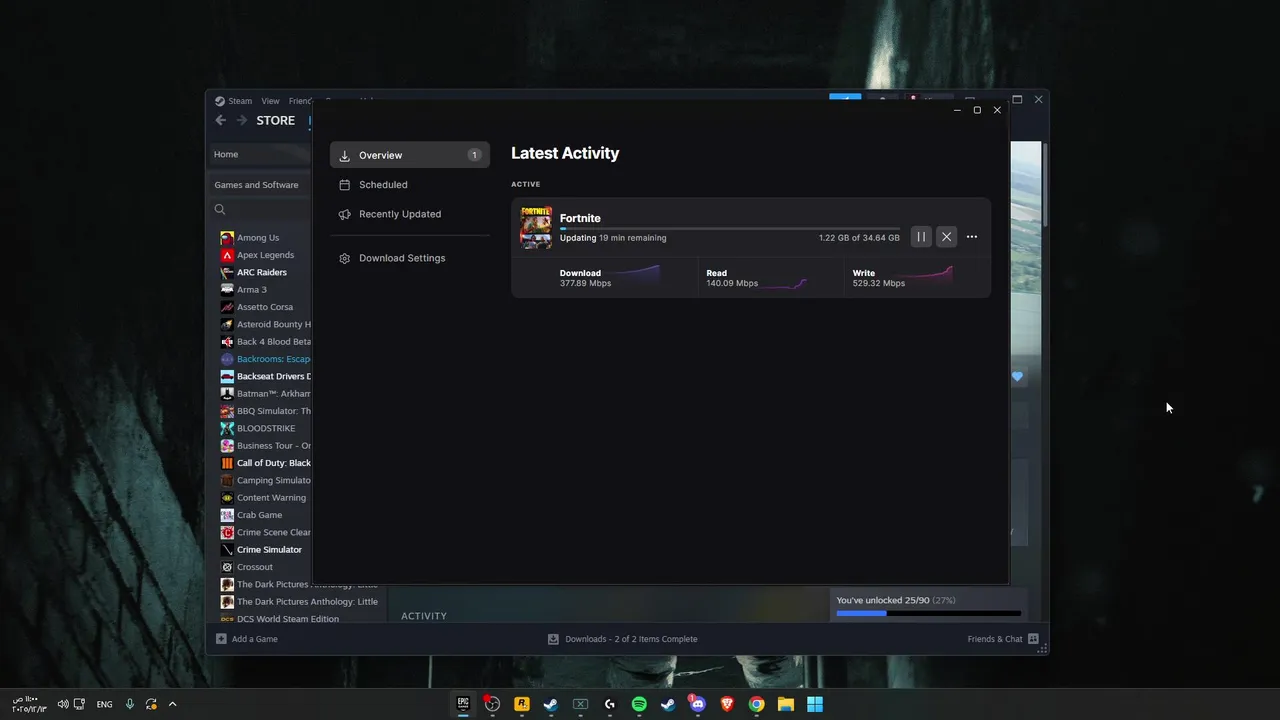Image resolution: width=1280 pixels, height=720 pixels.
Task: Select ARC Raiders in the game list
Action: (262, 272)
